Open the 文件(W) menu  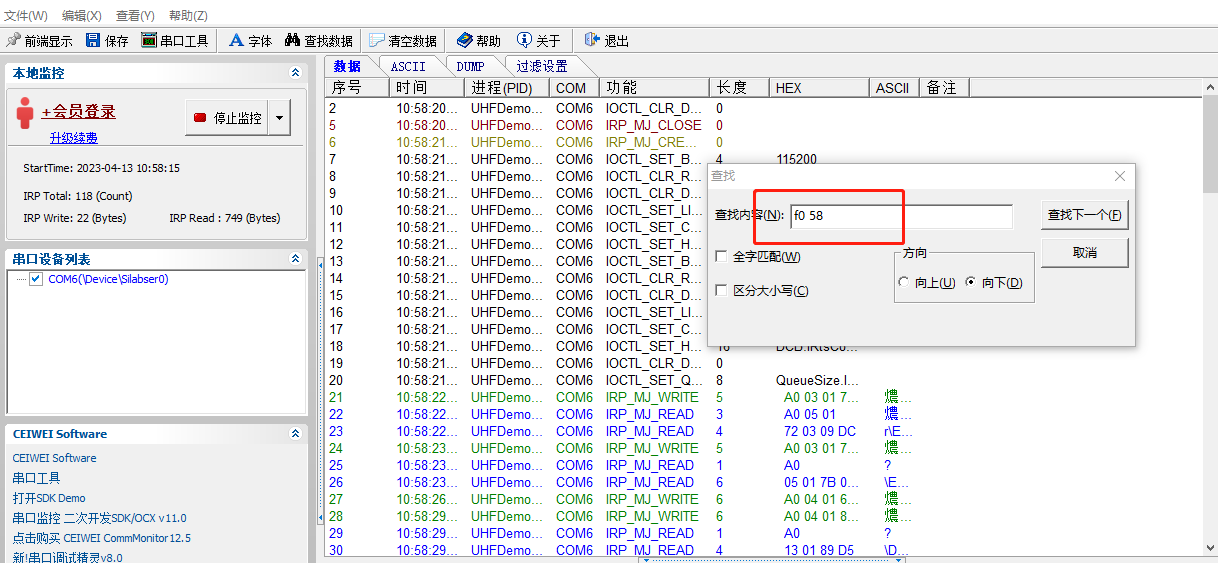26,15
